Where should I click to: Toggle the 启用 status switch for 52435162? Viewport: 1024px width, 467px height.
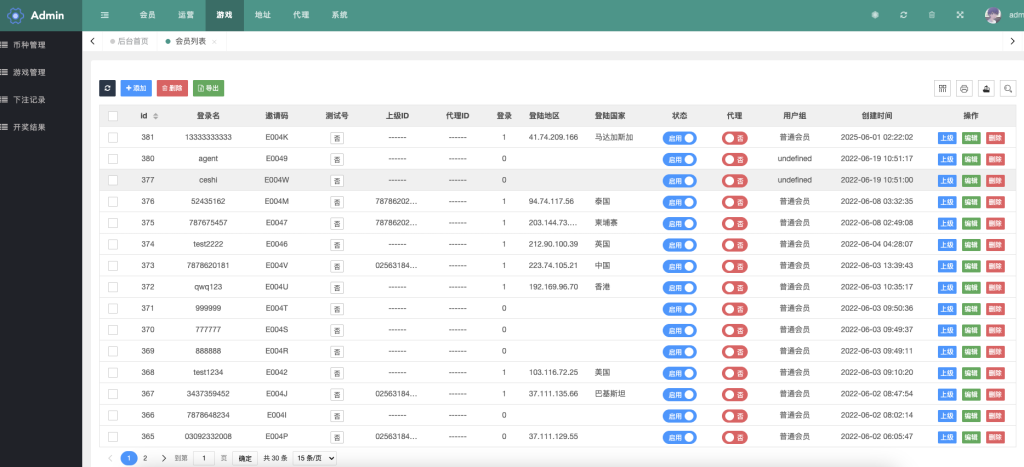(679, 202)
